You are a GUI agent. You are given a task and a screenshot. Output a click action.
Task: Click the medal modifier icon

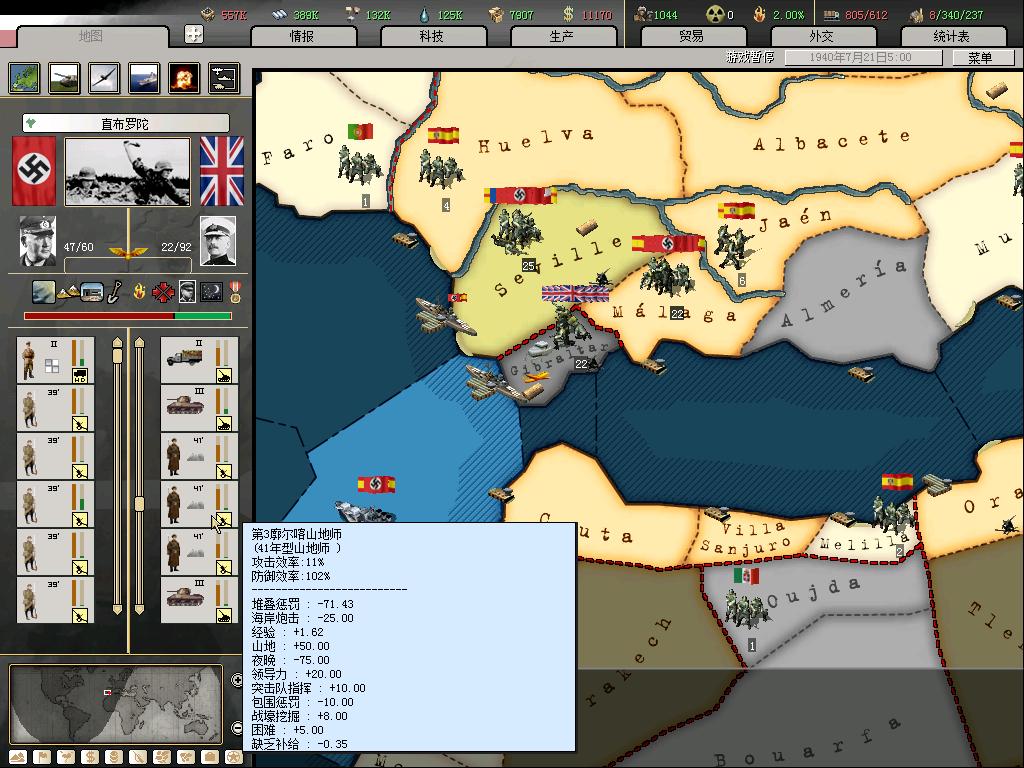coord(235,293)
